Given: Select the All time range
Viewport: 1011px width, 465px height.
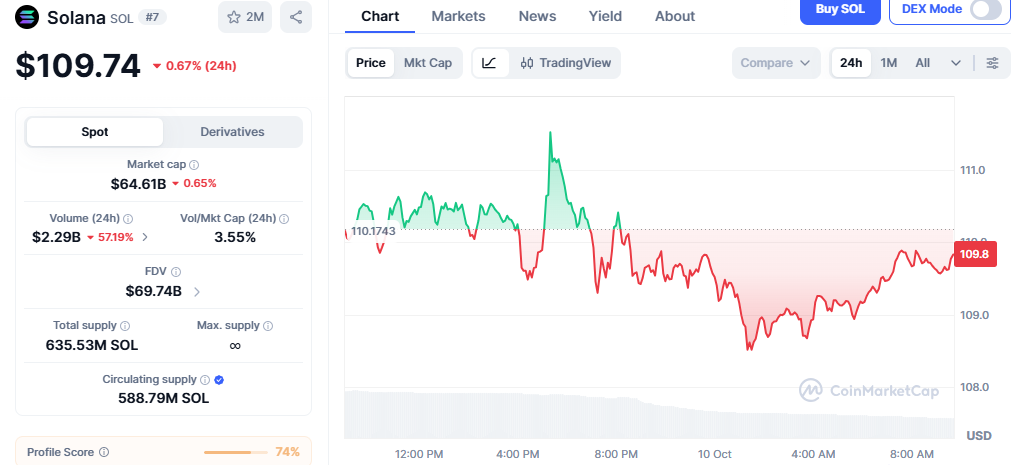Looking at the screenshot, I should tap(923, 63).
